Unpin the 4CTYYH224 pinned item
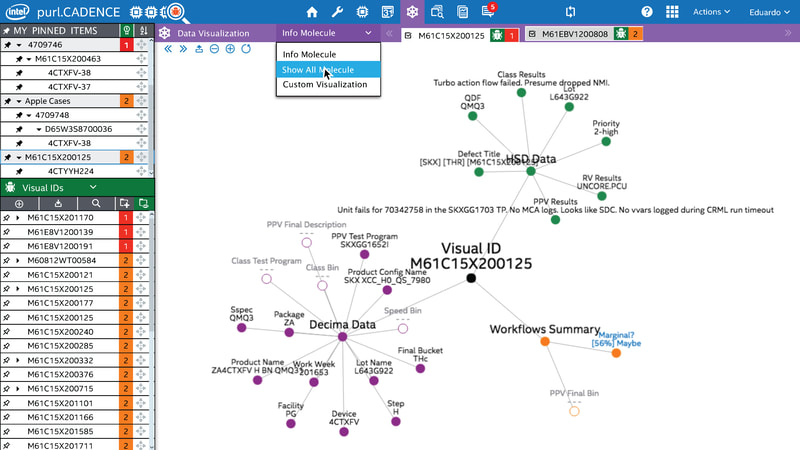 click(x=19, y=171)
